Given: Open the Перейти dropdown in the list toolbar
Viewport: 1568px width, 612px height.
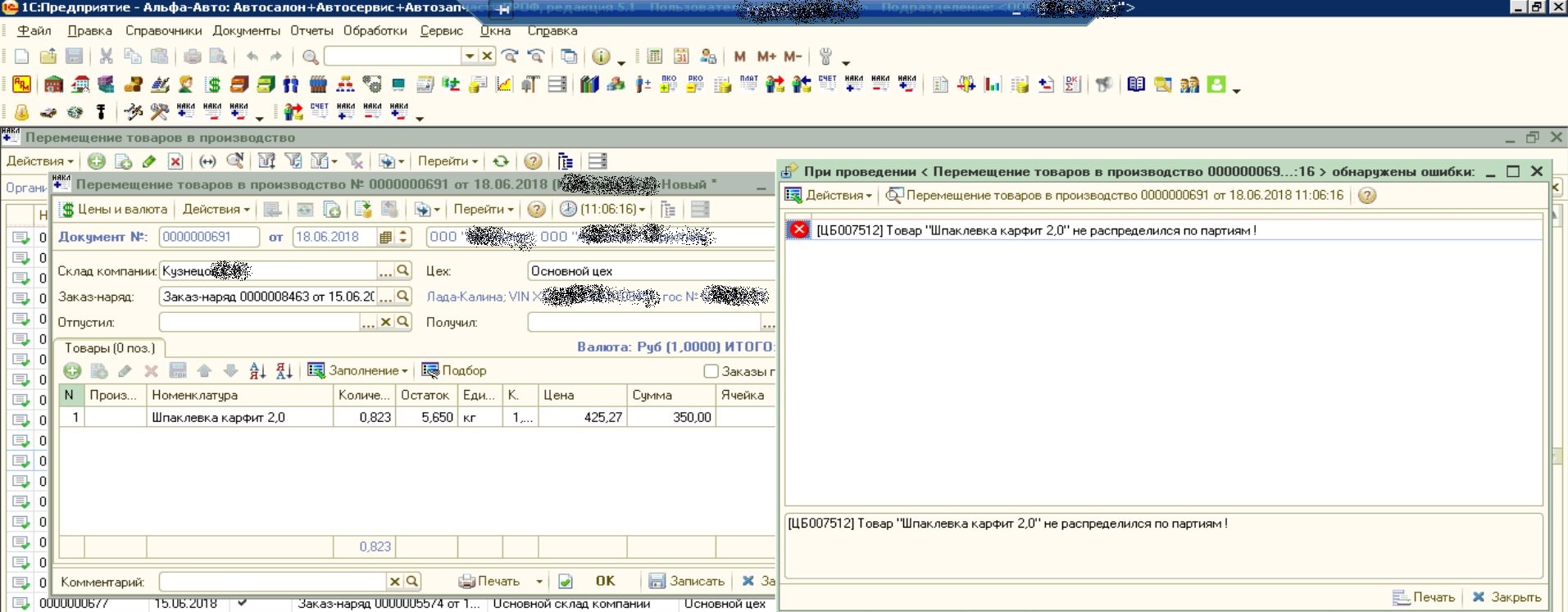Looking at the screenshot, I should [448, 161].
